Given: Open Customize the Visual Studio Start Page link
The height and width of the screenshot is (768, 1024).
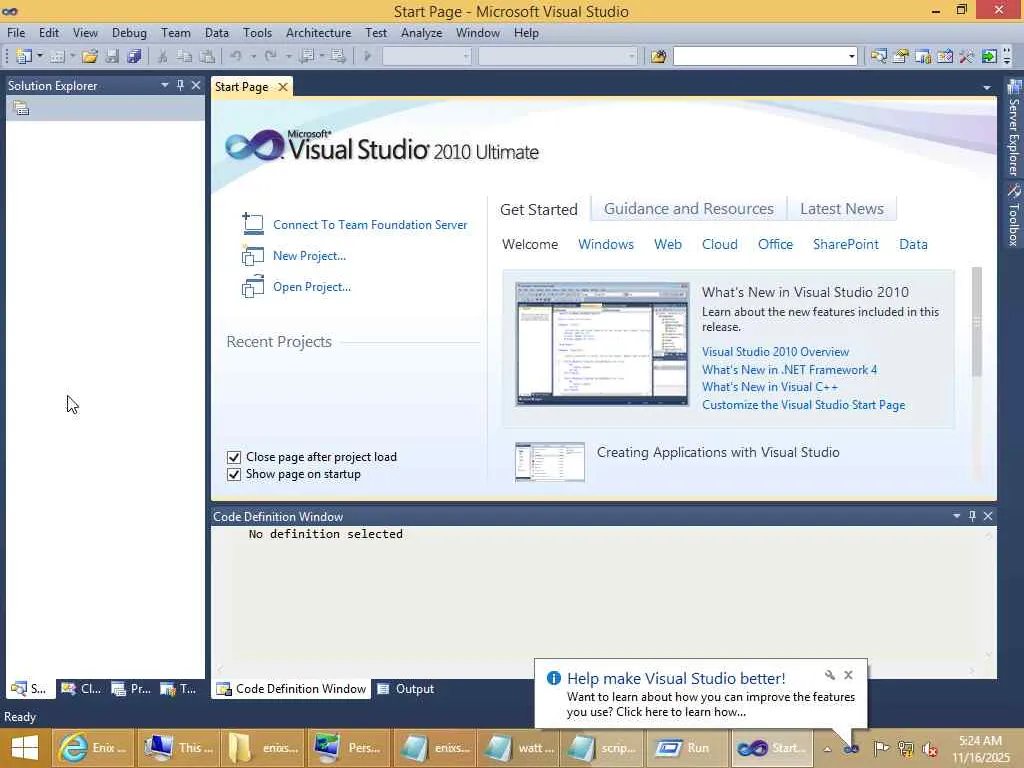Looking at the screenshot, I should [x=803, y=405].
